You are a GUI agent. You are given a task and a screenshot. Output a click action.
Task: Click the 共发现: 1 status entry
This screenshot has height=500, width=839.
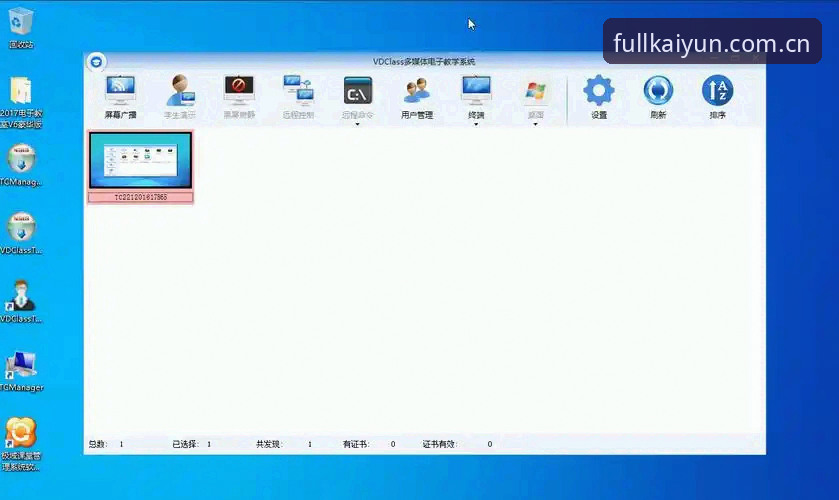pyautogui.click(x=284, y=444)
